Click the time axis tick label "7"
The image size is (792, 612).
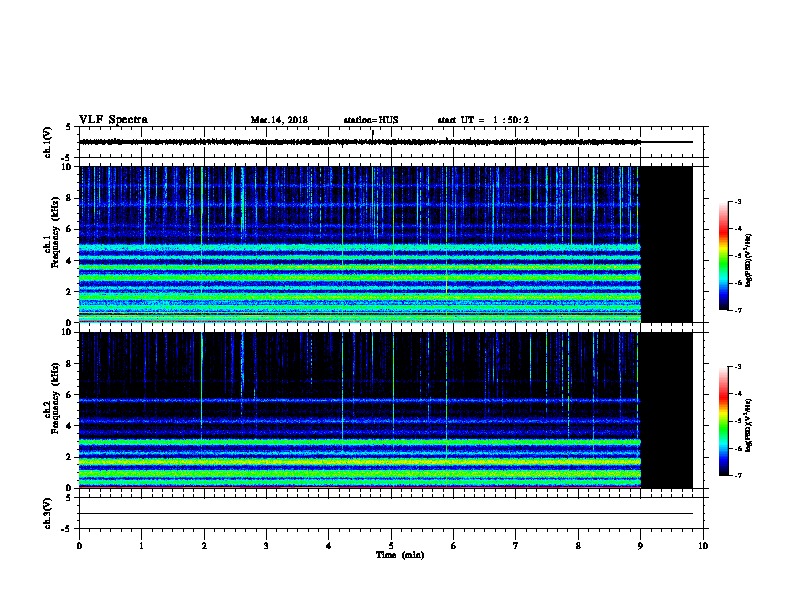pyautogui.click(x=516, y=546)
